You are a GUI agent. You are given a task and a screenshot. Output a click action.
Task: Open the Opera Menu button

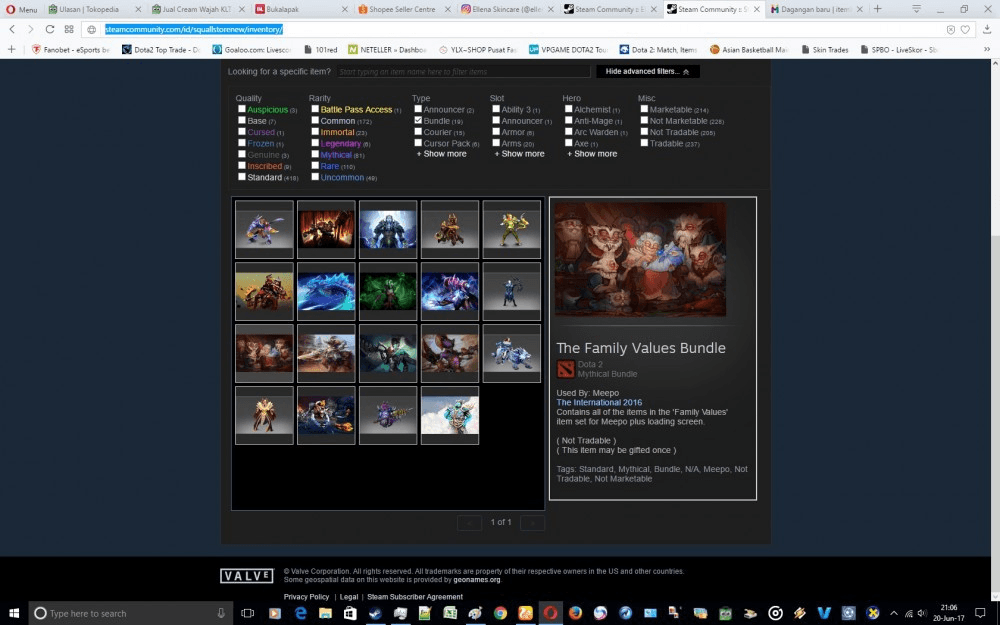pos(21,10)
